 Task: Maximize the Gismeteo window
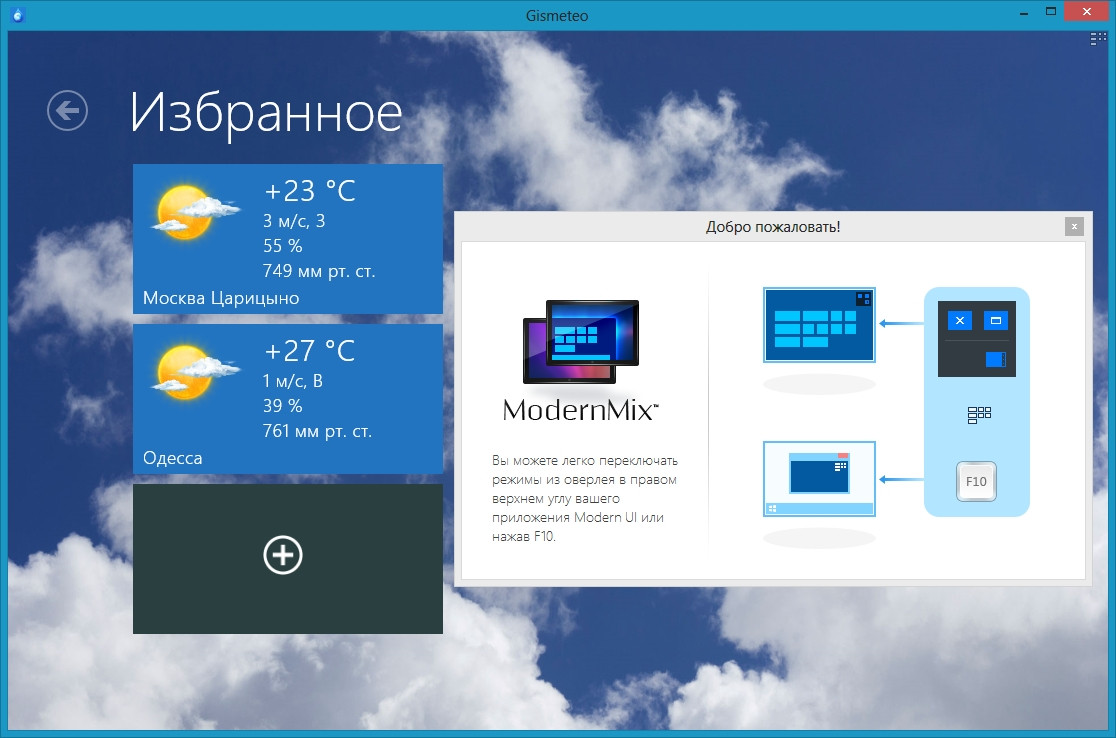(1051, 11)
